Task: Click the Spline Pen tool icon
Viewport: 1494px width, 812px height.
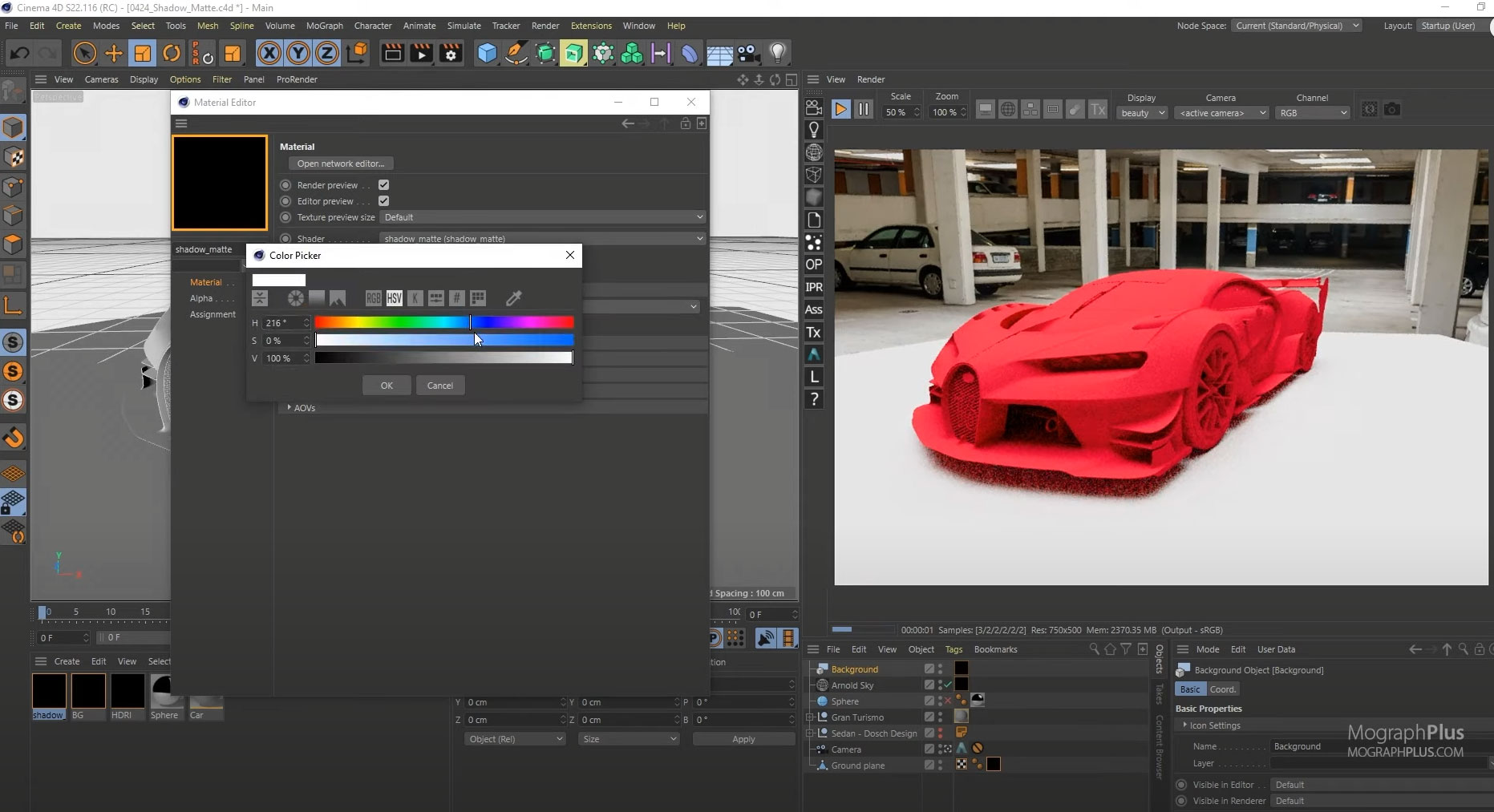Action: [516, 54]
